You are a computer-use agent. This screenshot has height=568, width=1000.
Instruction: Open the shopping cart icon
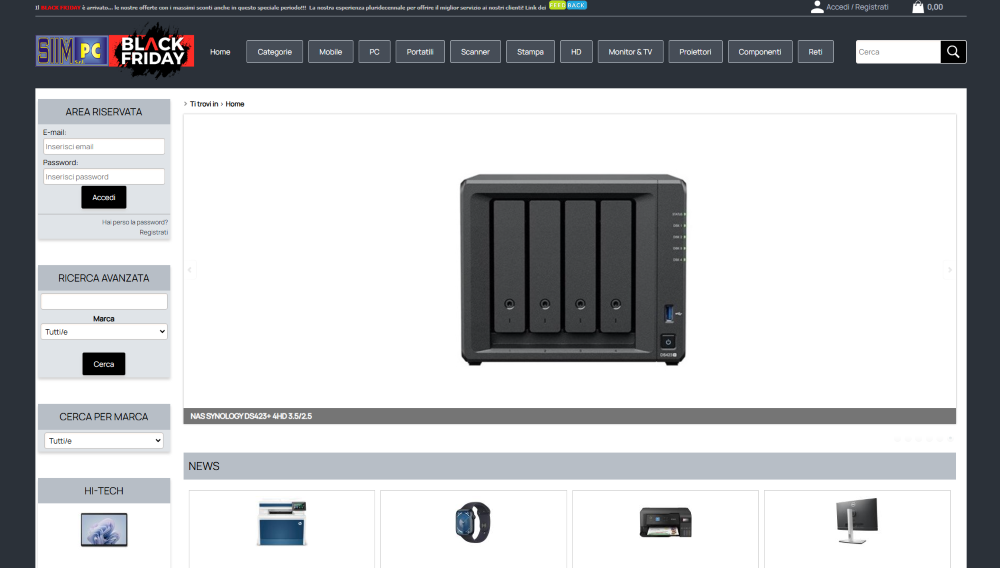click(918, 7)
